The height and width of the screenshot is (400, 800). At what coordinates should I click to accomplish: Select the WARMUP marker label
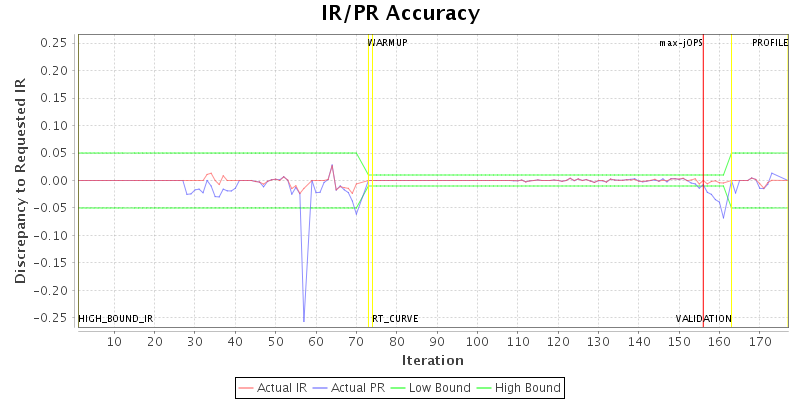(x=388, y=43)
